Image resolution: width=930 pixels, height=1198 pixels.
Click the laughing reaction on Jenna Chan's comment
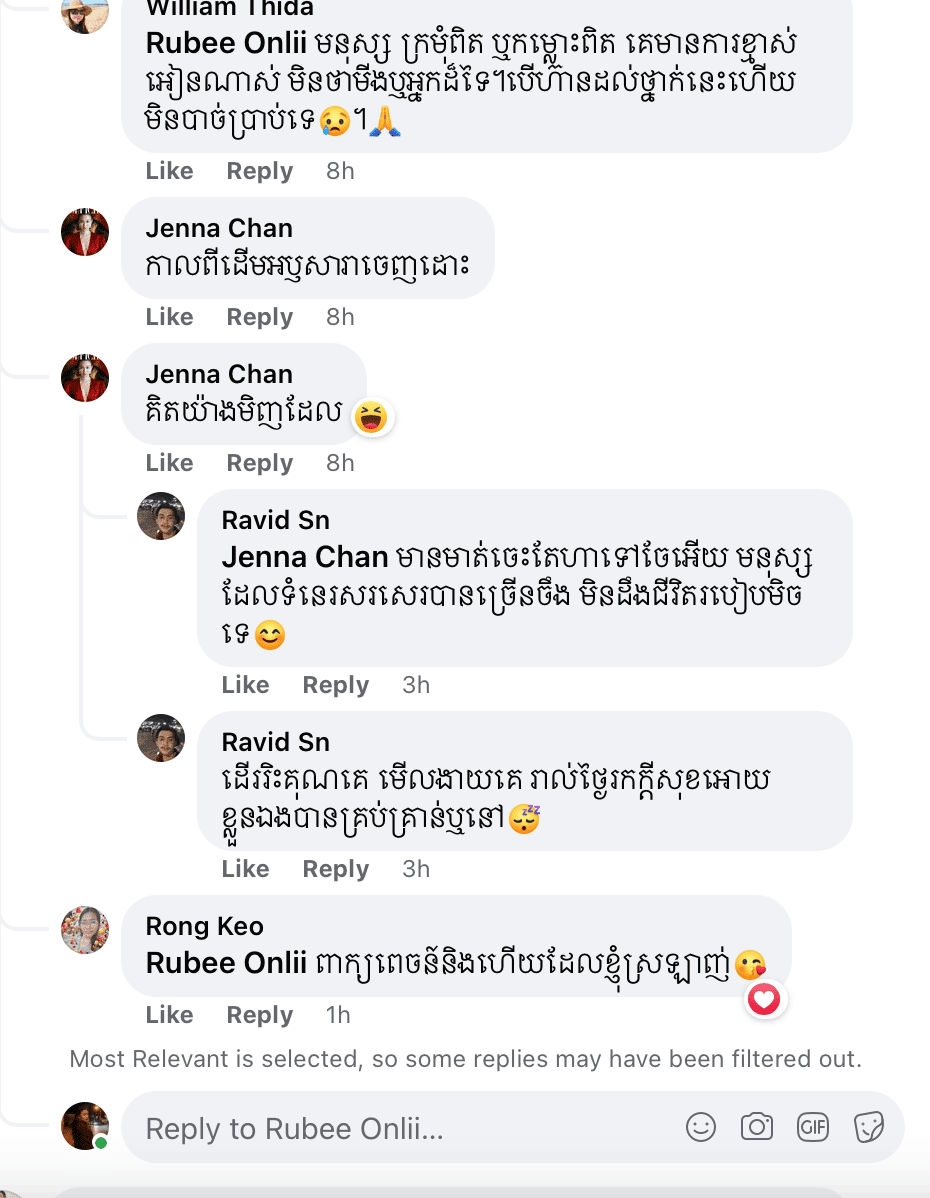point(371,416)
